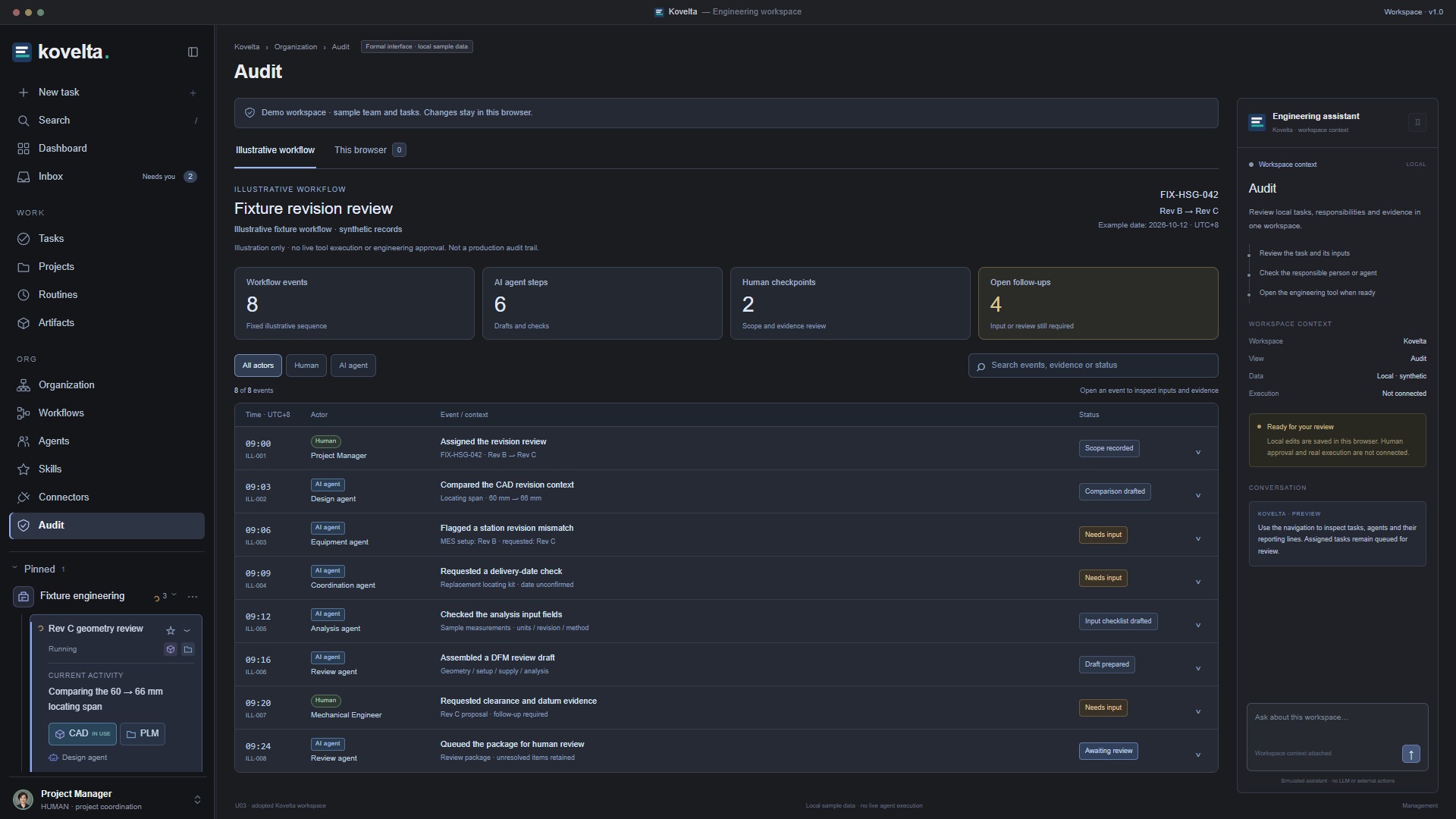Open the Fixture engineering more options menu

[x=193, y=597]
